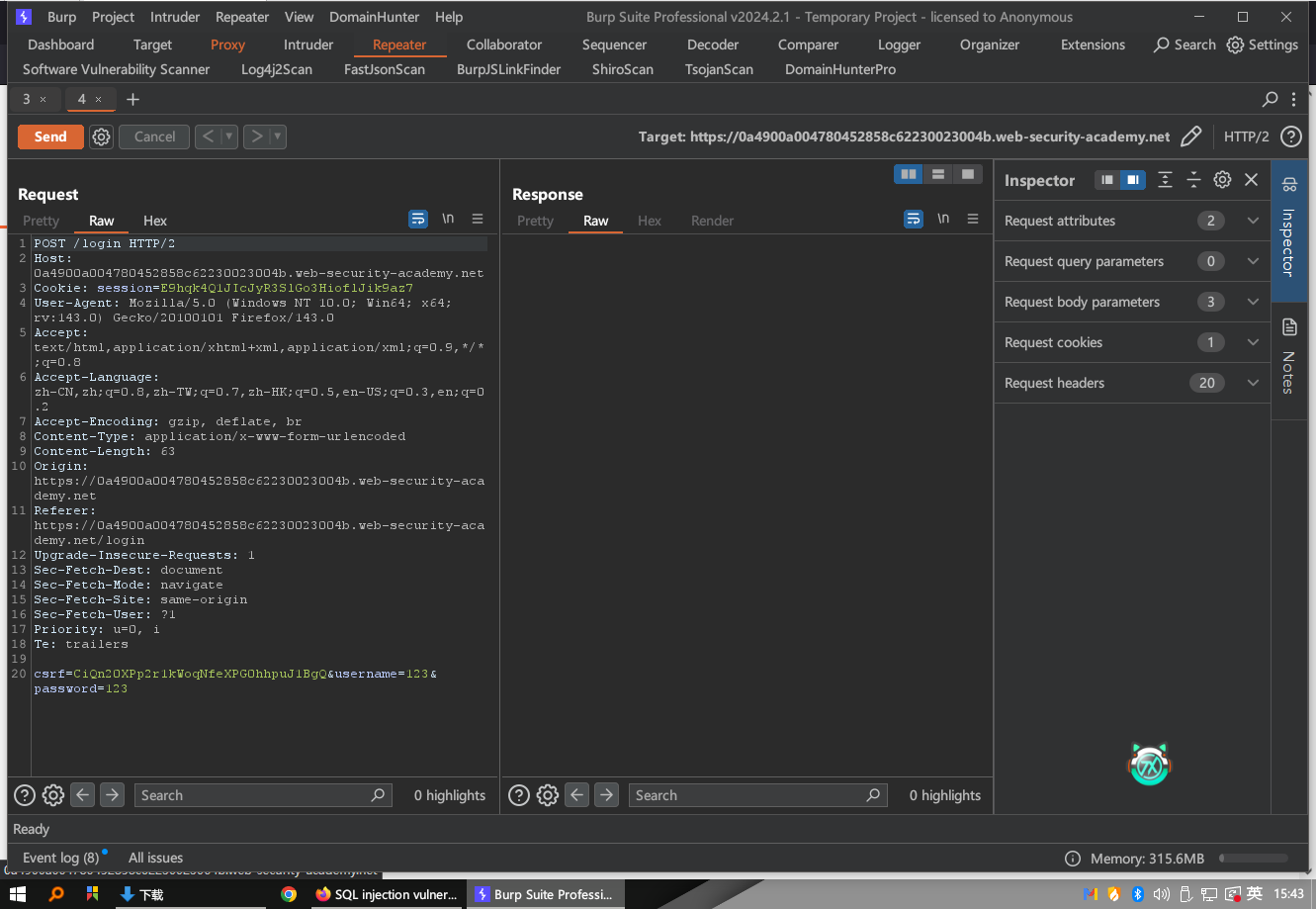Toggle word wrap in Request pane
The width and height of the screenshot is (1316, 909).
click(x=418, y=220)
